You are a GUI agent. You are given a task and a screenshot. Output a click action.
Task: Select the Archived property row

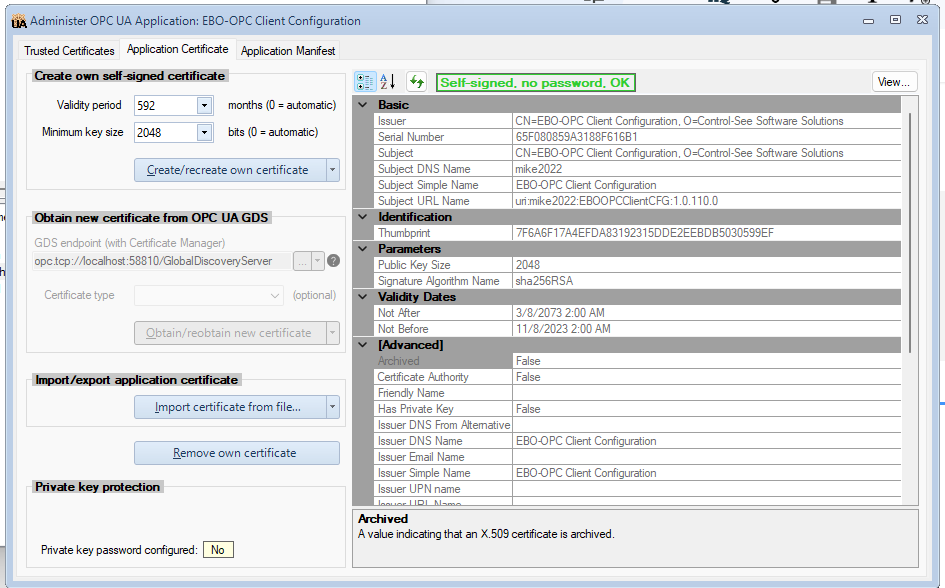[638, 361]
